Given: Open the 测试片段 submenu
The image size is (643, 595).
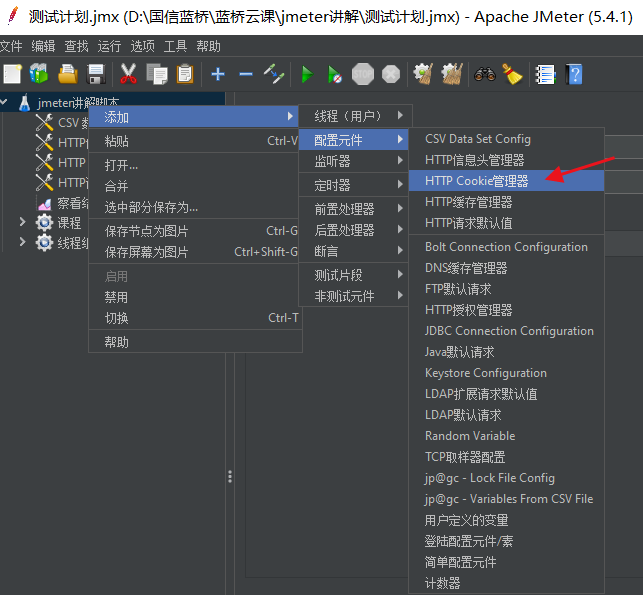Looking at the screenshot, I should coord(353,275).
